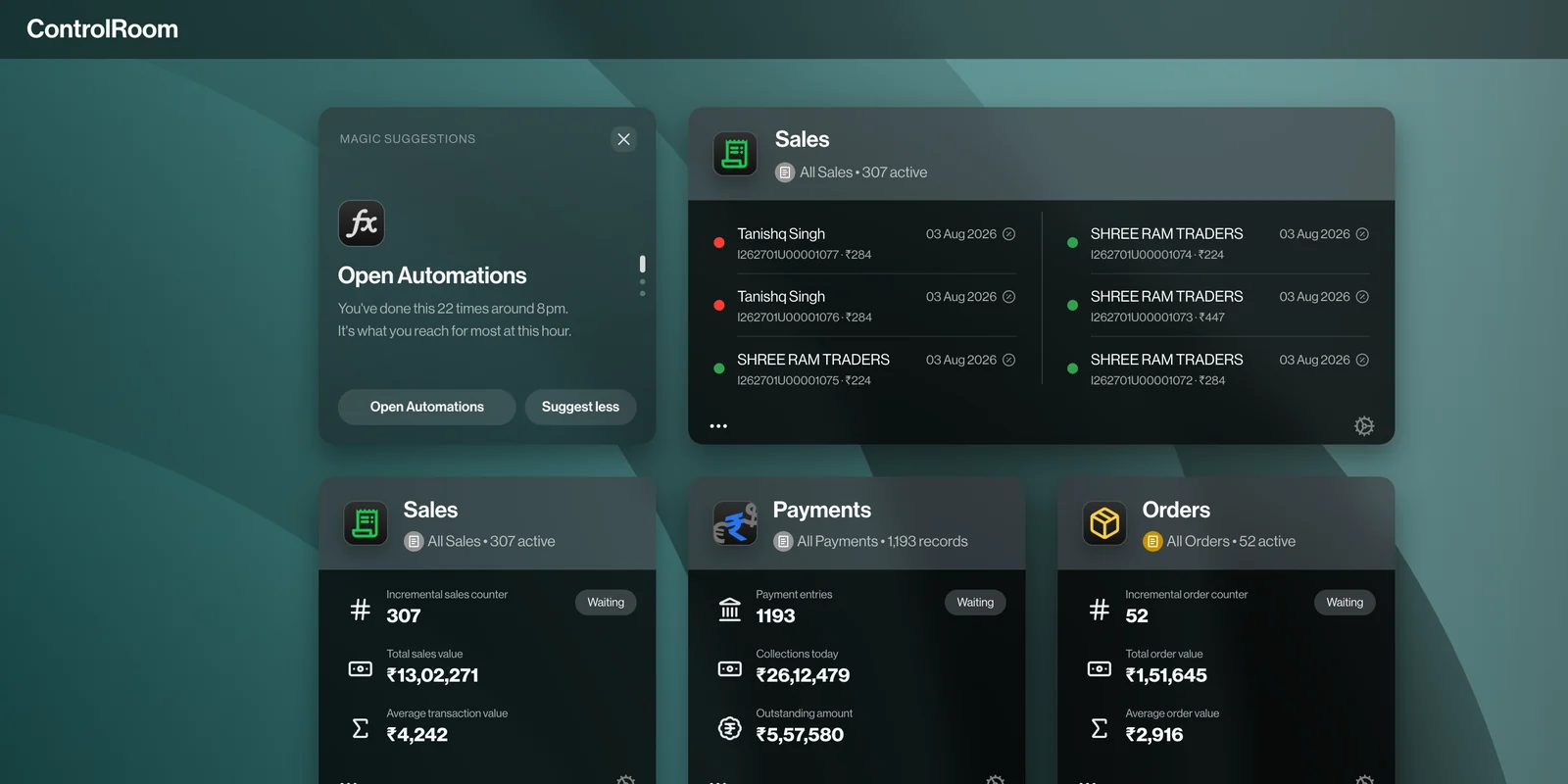Screen dimensions: 1568x784
Task: Open the Orders box icon
Action: 1104,523
